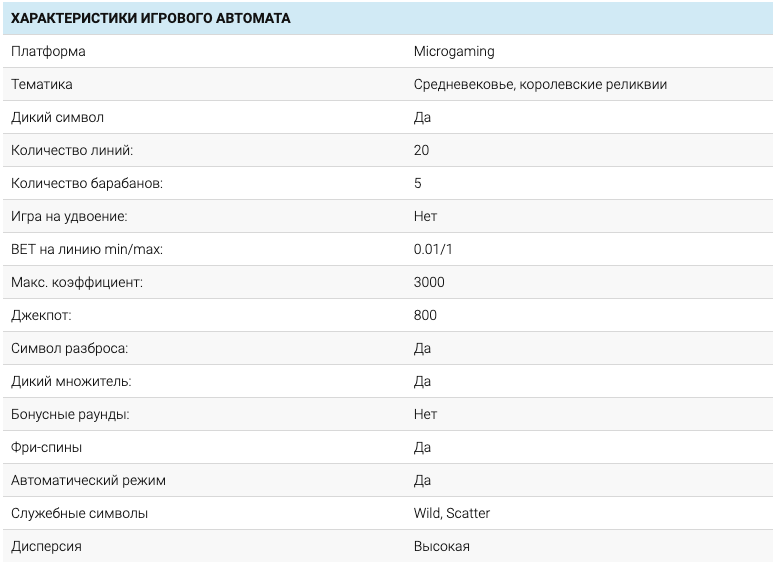Click the 'Платформа' row label

pos(48,51)
